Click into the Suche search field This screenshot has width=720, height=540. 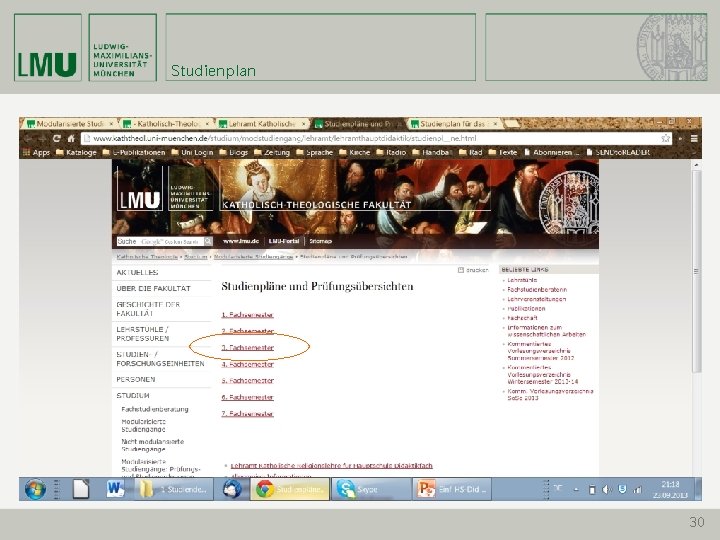(160, 242)
